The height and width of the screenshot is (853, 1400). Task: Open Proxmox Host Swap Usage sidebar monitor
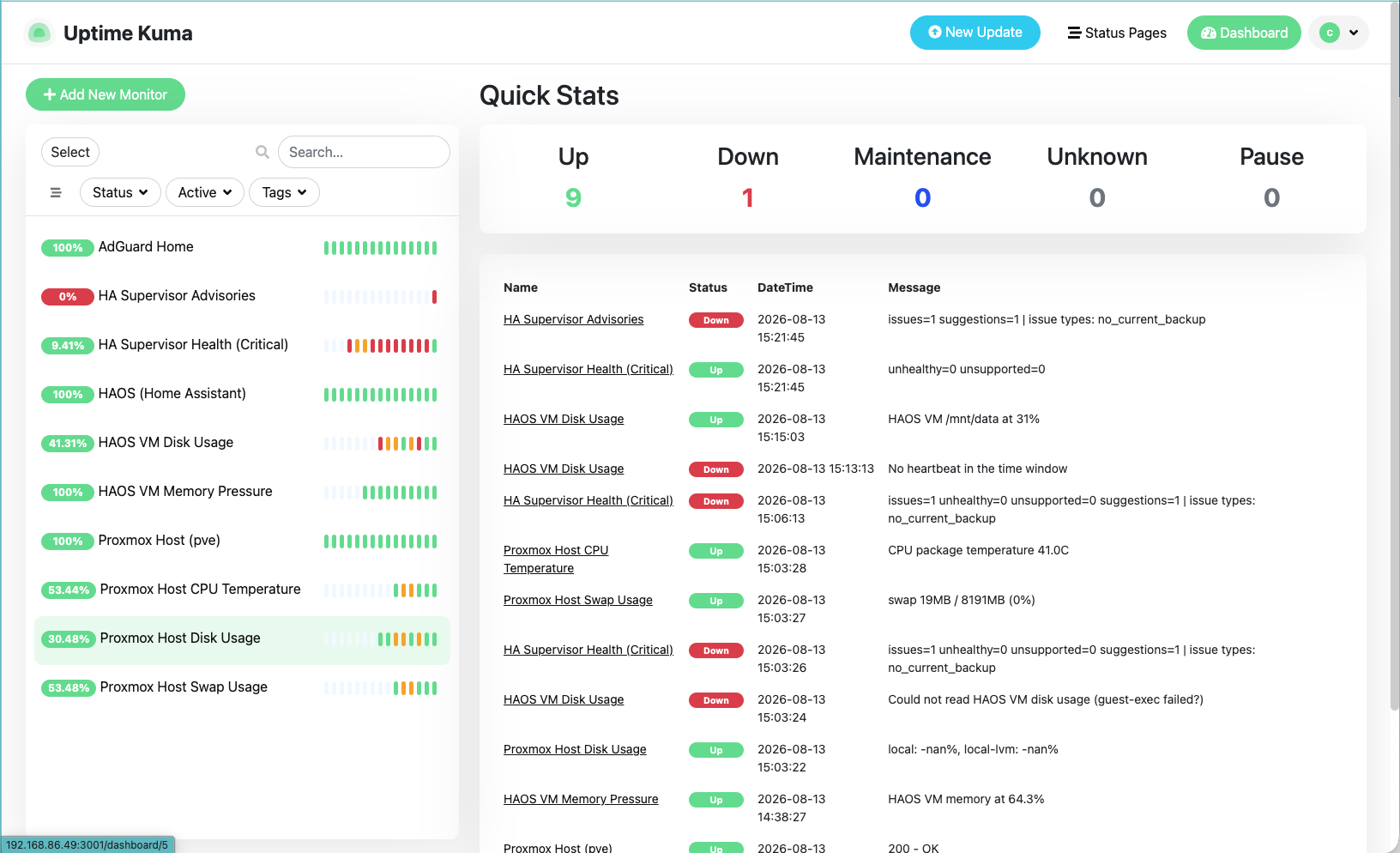(242, 688)
